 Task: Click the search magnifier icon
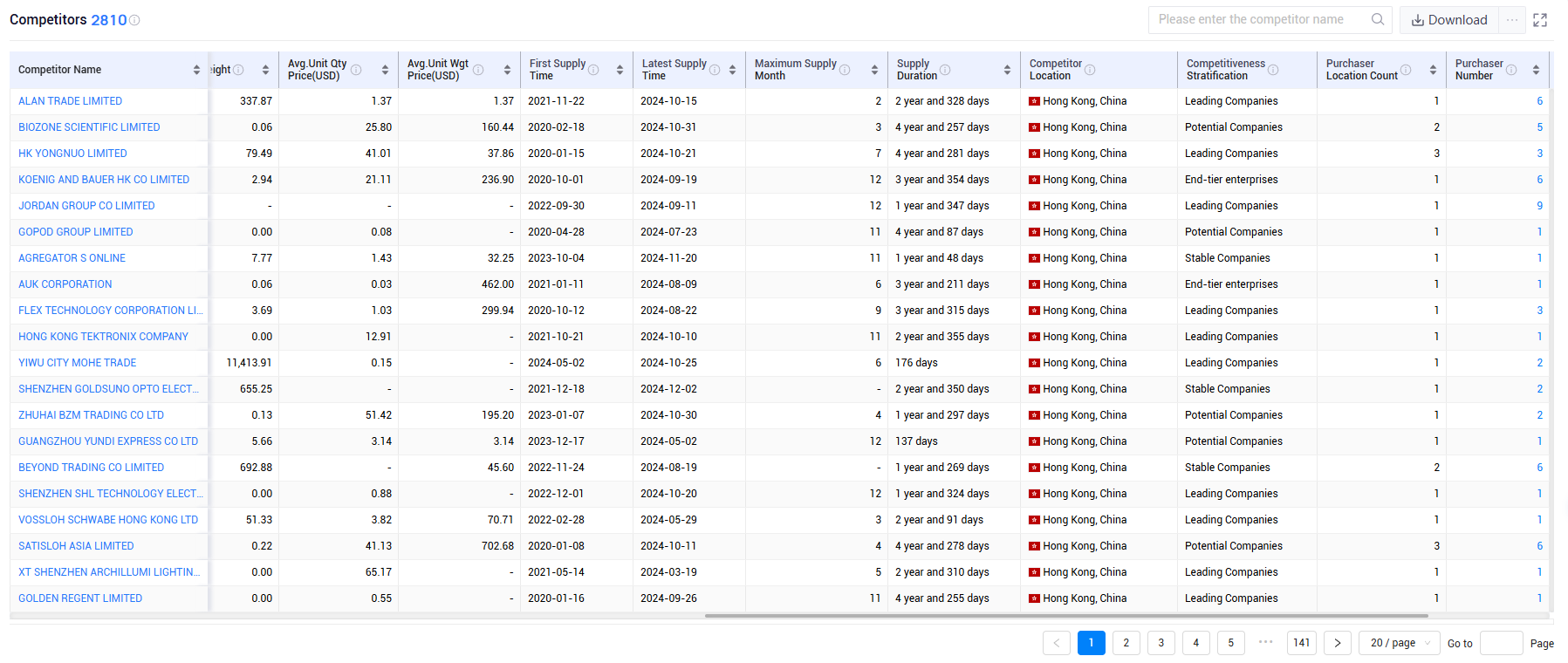[1378, 19]
